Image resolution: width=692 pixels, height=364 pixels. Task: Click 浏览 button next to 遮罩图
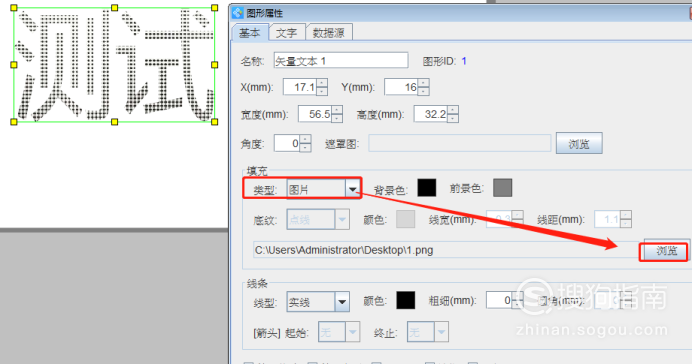coord(579,143)
